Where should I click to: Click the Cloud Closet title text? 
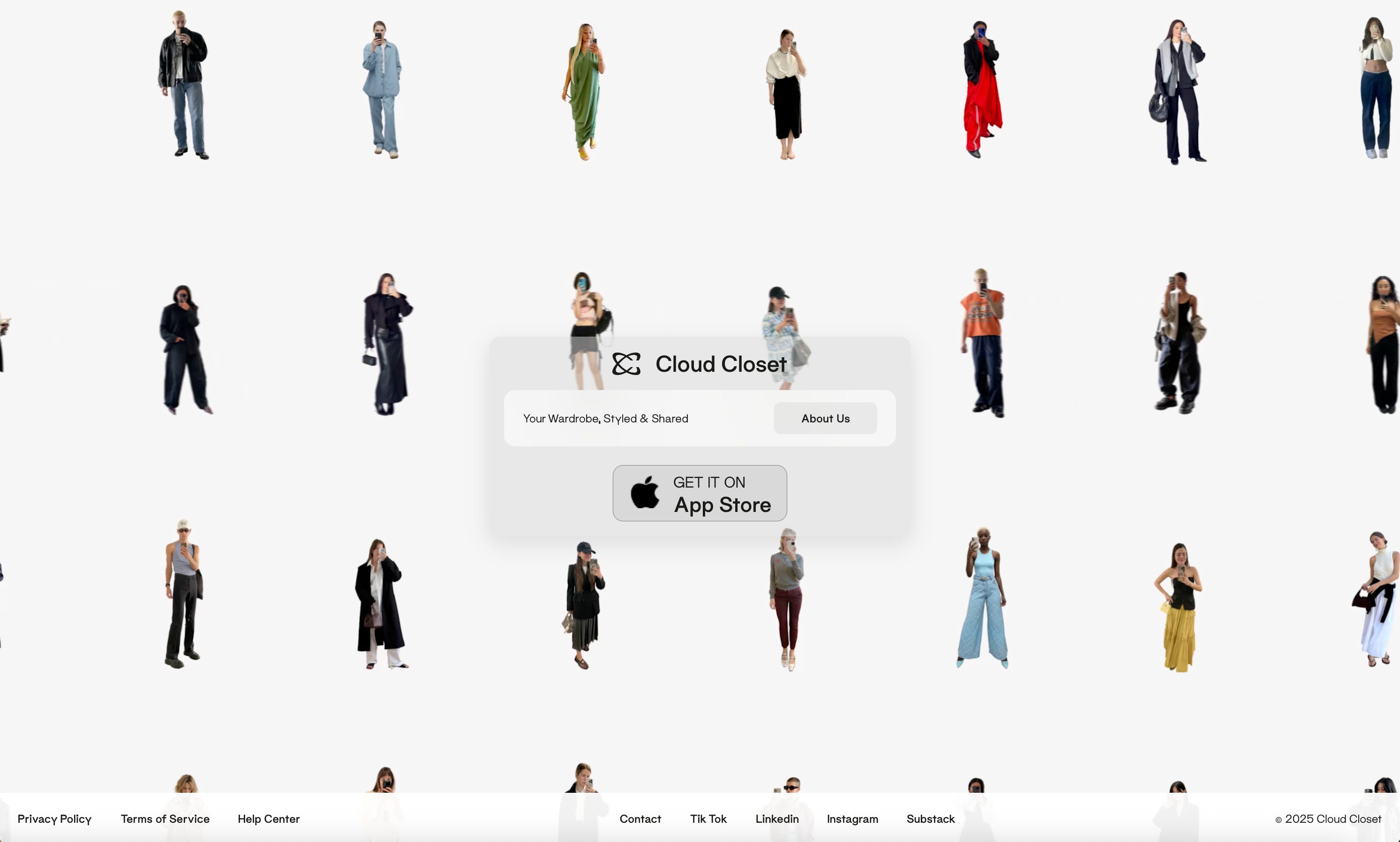721,364
